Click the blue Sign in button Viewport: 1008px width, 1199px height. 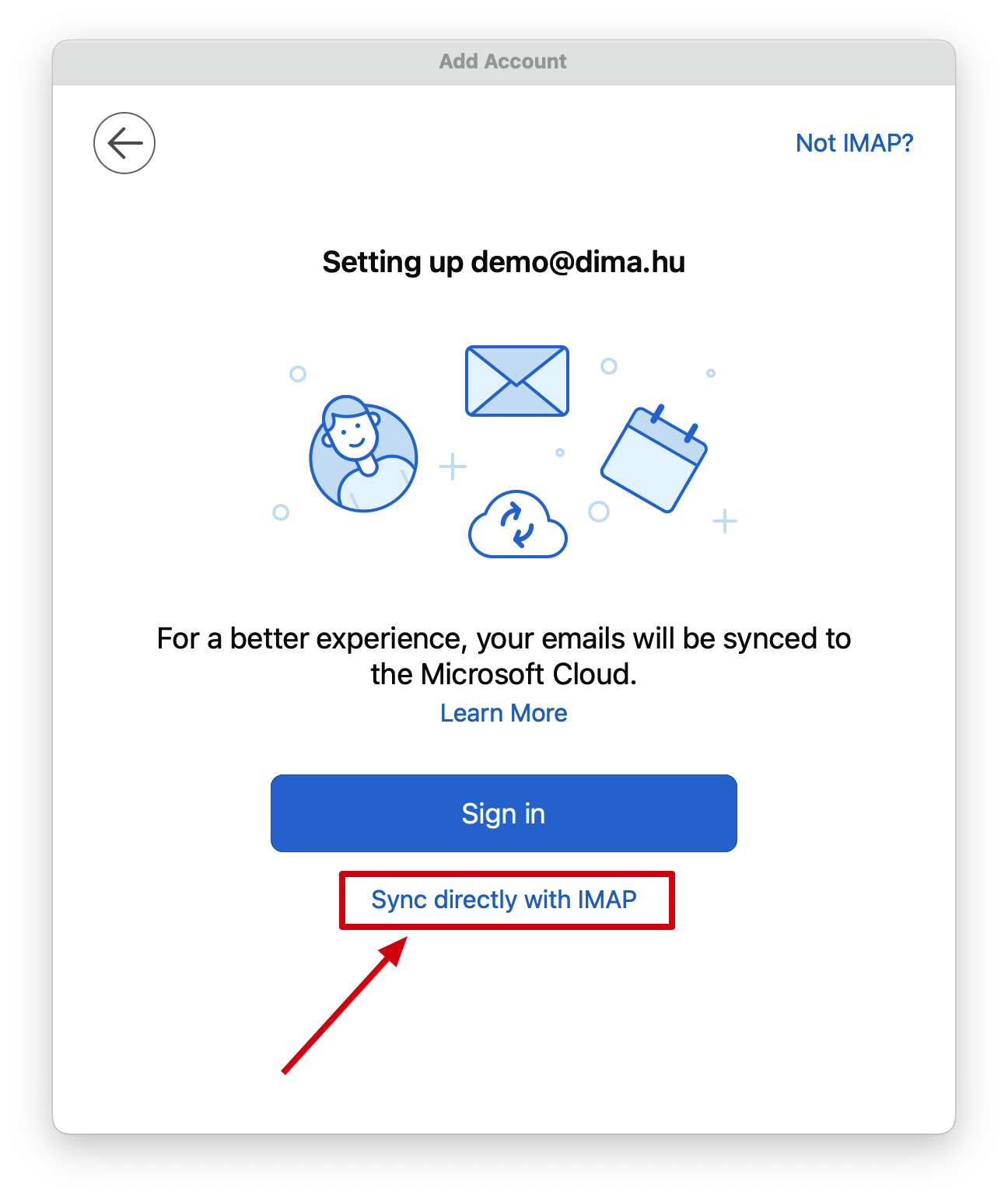click(x=504, y=813)
